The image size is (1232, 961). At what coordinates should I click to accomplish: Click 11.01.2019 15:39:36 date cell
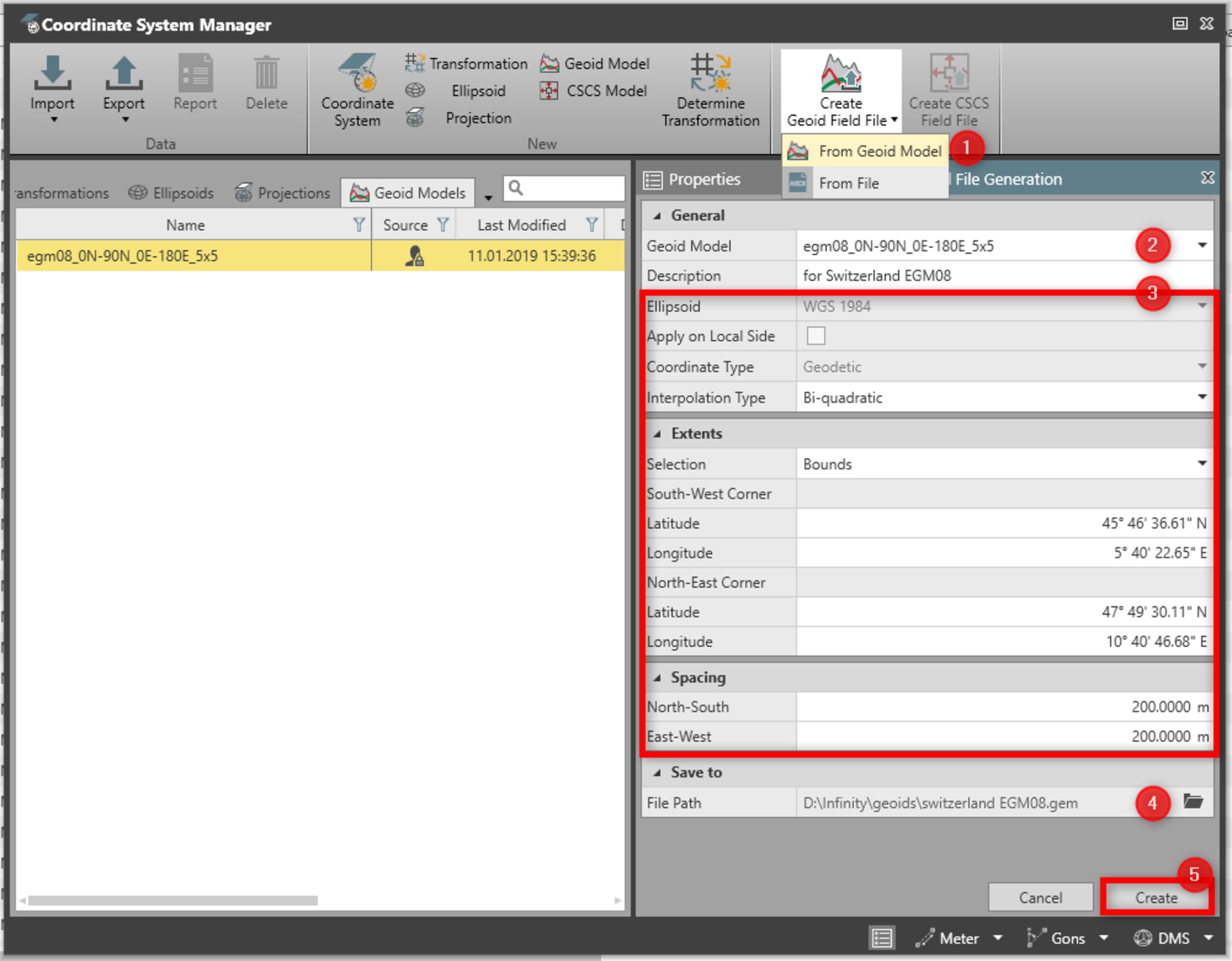click(531, 256)
